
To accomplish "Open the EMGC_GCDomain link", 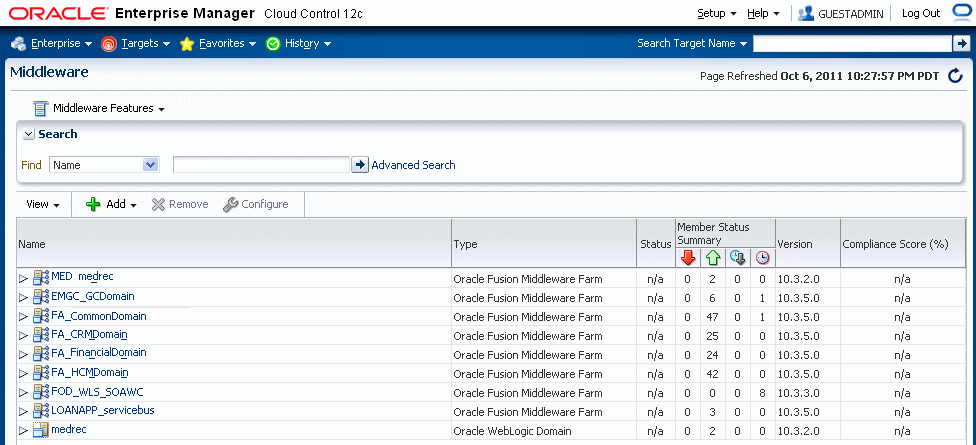I will coord(93,296).
